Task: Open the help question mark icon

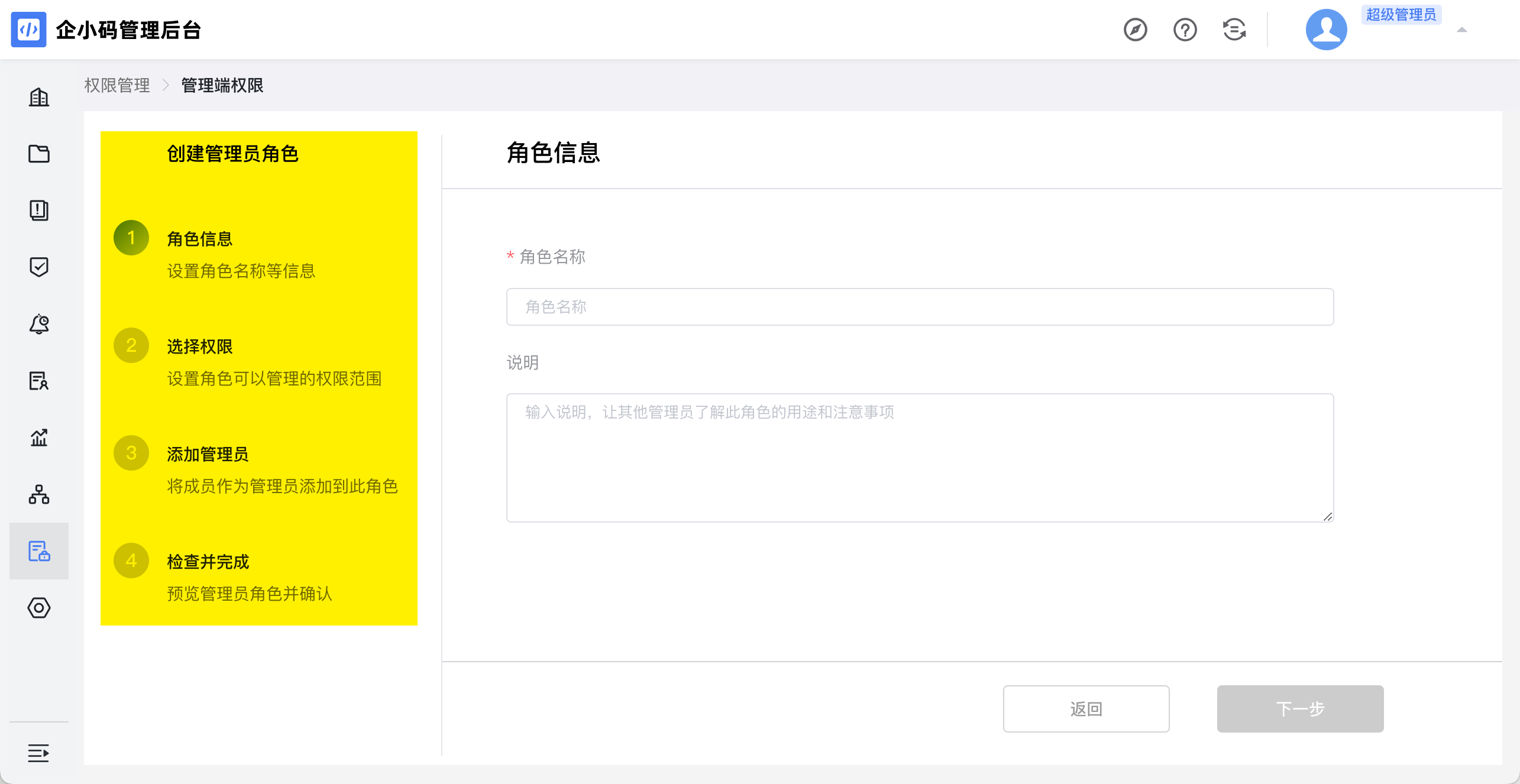Action: point(1185,30)
